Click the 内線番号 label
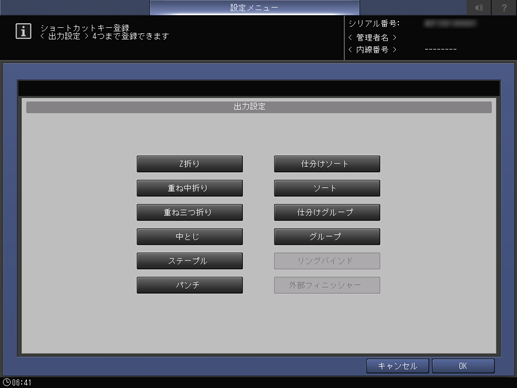Image resolution: width=517 pixels, height=388 pixels. [x=372, y=50]
